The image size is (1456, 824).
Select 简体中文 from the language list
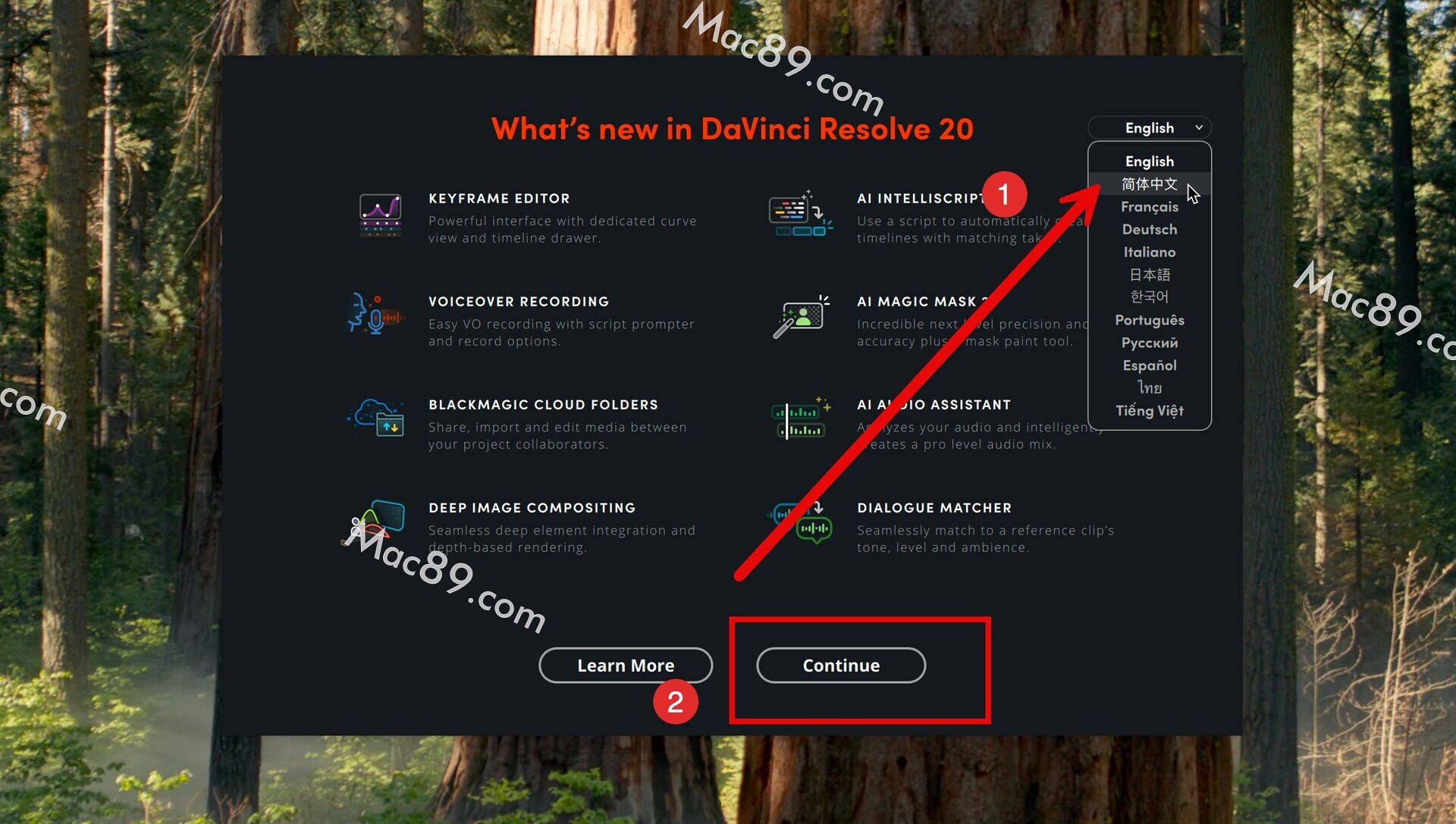coord(1150,184)
